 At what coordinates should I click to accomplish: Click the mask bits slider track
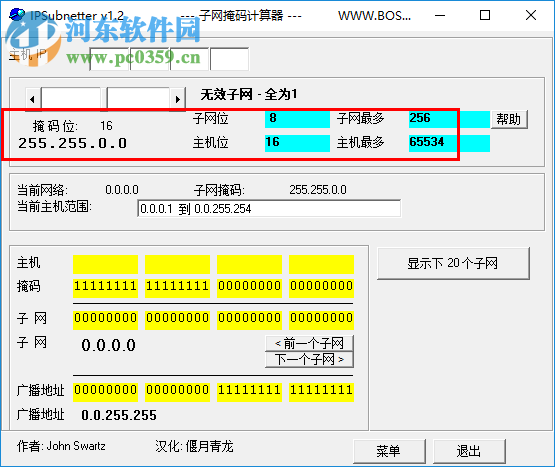pyautogui.click(x=105, y=99)
